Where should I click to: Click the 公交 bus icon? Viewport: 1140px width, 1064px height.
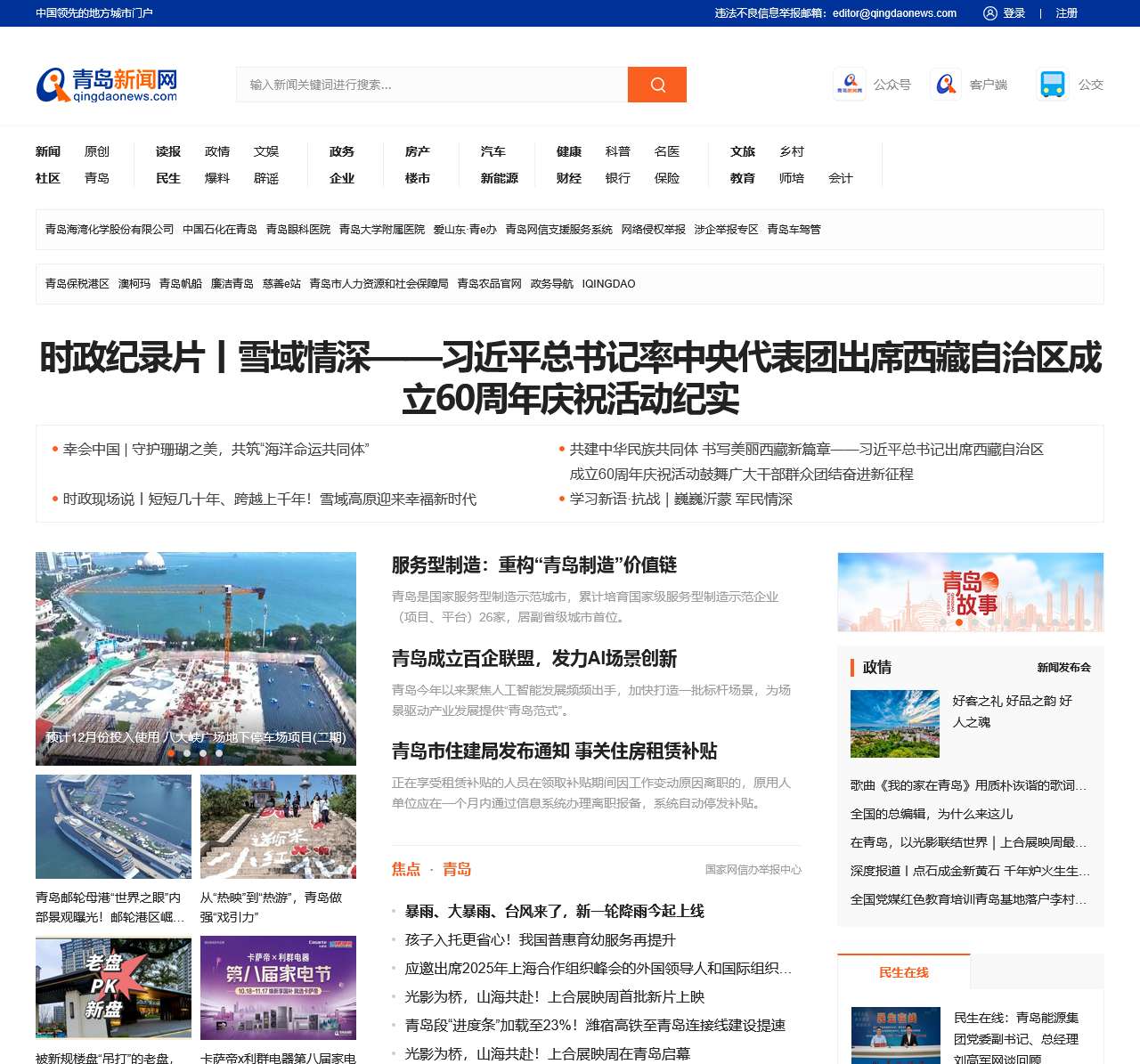pyautogui.click(x=1053, y=85)
